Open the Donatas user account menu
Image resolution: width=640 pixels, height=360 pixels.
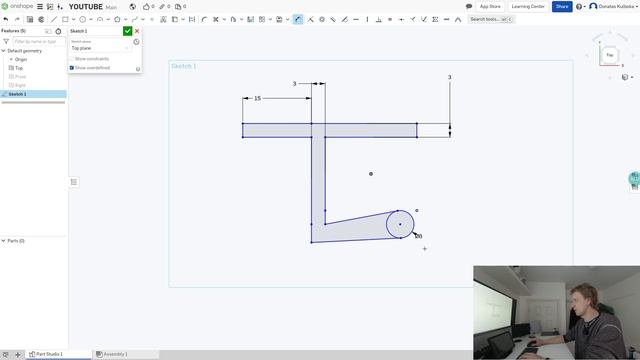[612, 7]
